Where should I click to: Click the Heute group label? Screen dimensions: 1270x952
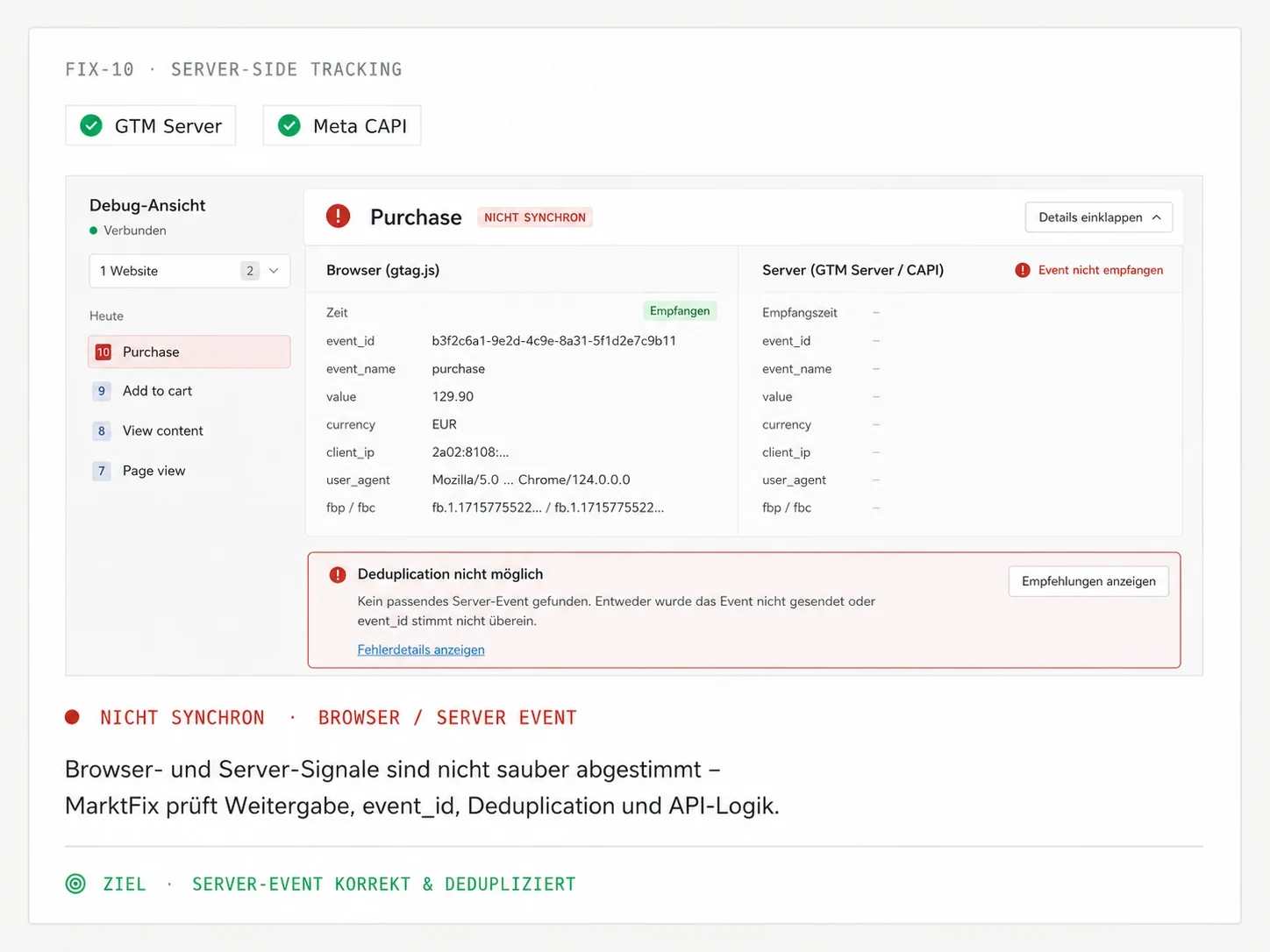(x=106, y=316)
